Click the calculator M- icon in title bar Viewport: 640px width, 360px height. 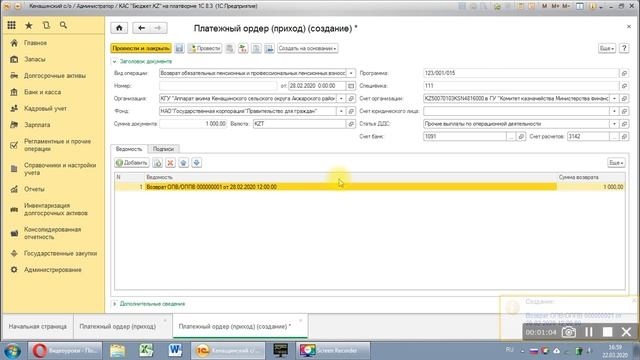click(x=566, y=6)
